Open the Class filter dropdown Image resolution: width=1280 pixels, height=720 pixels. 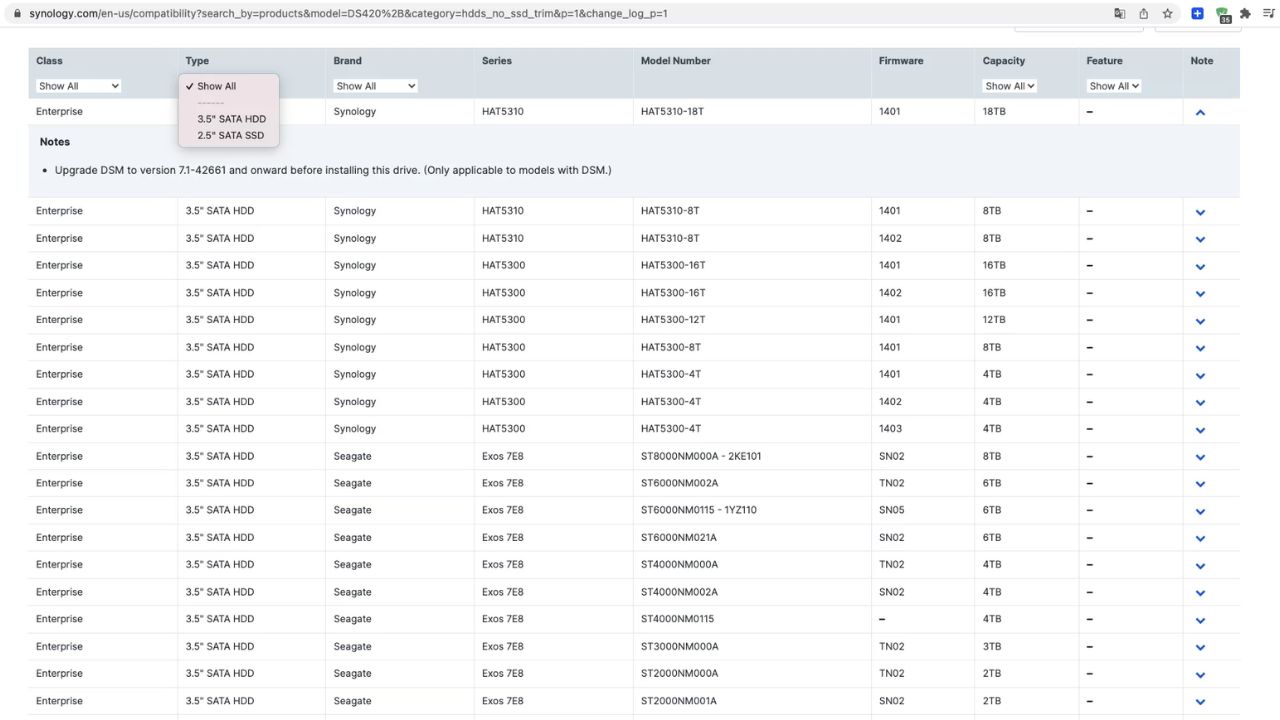(x=78, y=85)
